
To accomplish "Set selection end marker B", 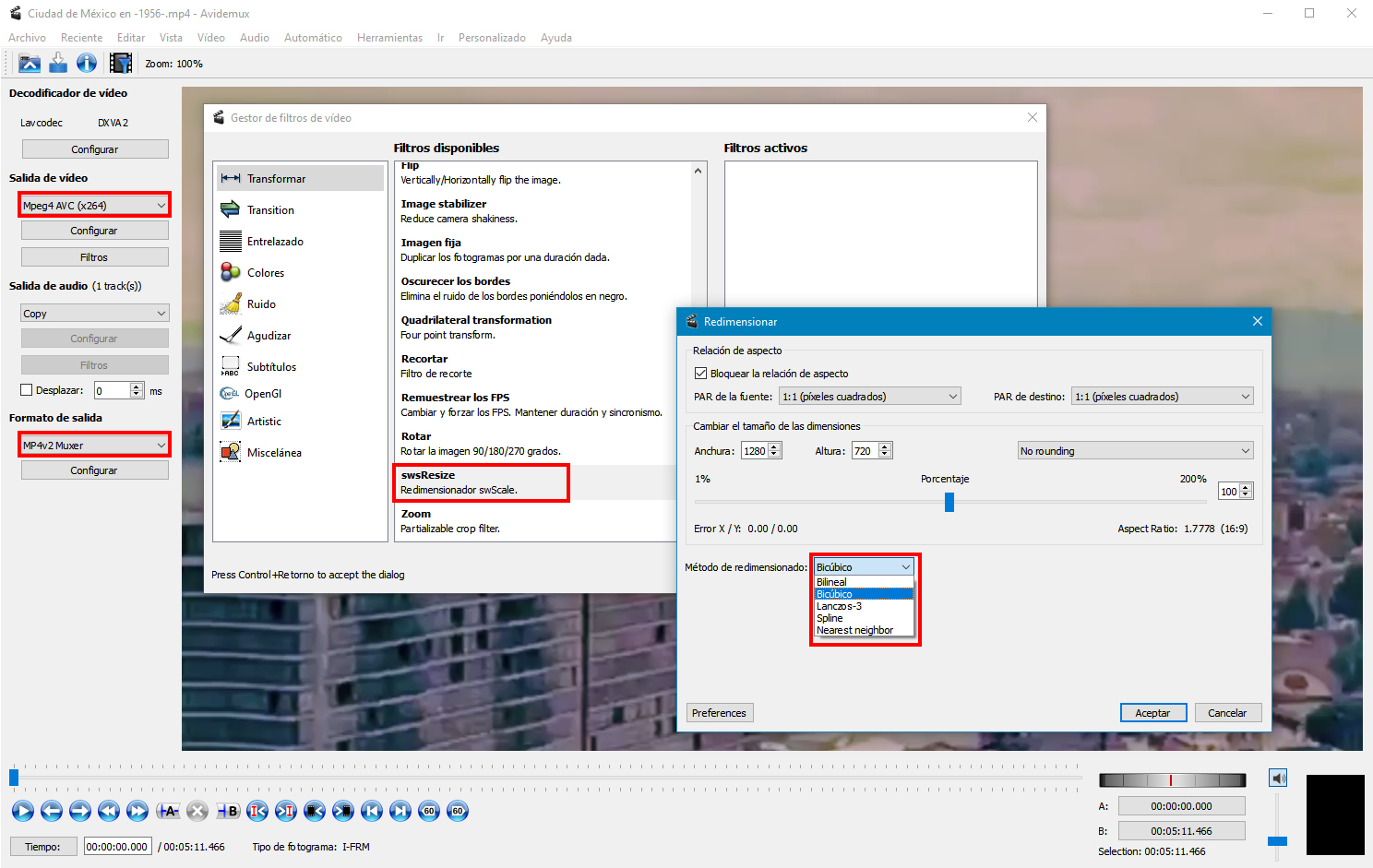I will point(227,811).
